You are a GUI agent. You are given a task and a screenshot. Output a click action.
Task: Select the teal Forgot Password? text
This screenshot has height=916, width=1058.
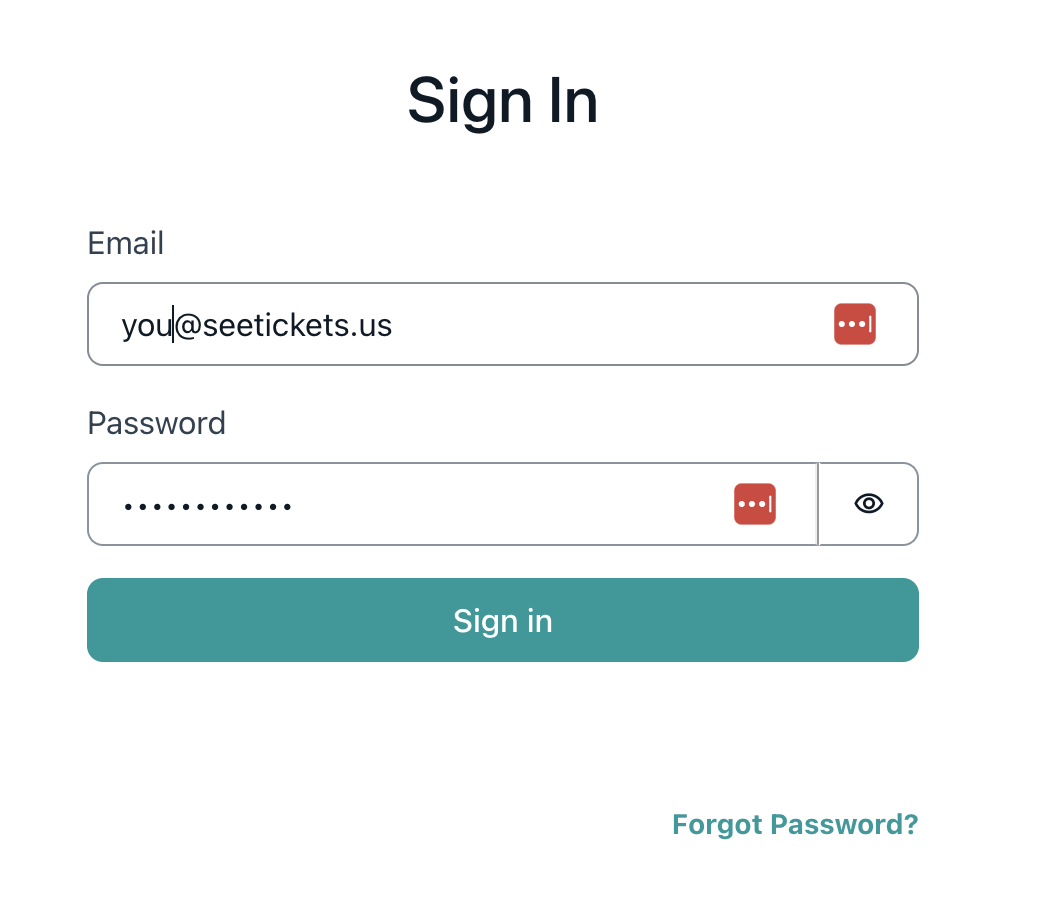coord(795,824)
